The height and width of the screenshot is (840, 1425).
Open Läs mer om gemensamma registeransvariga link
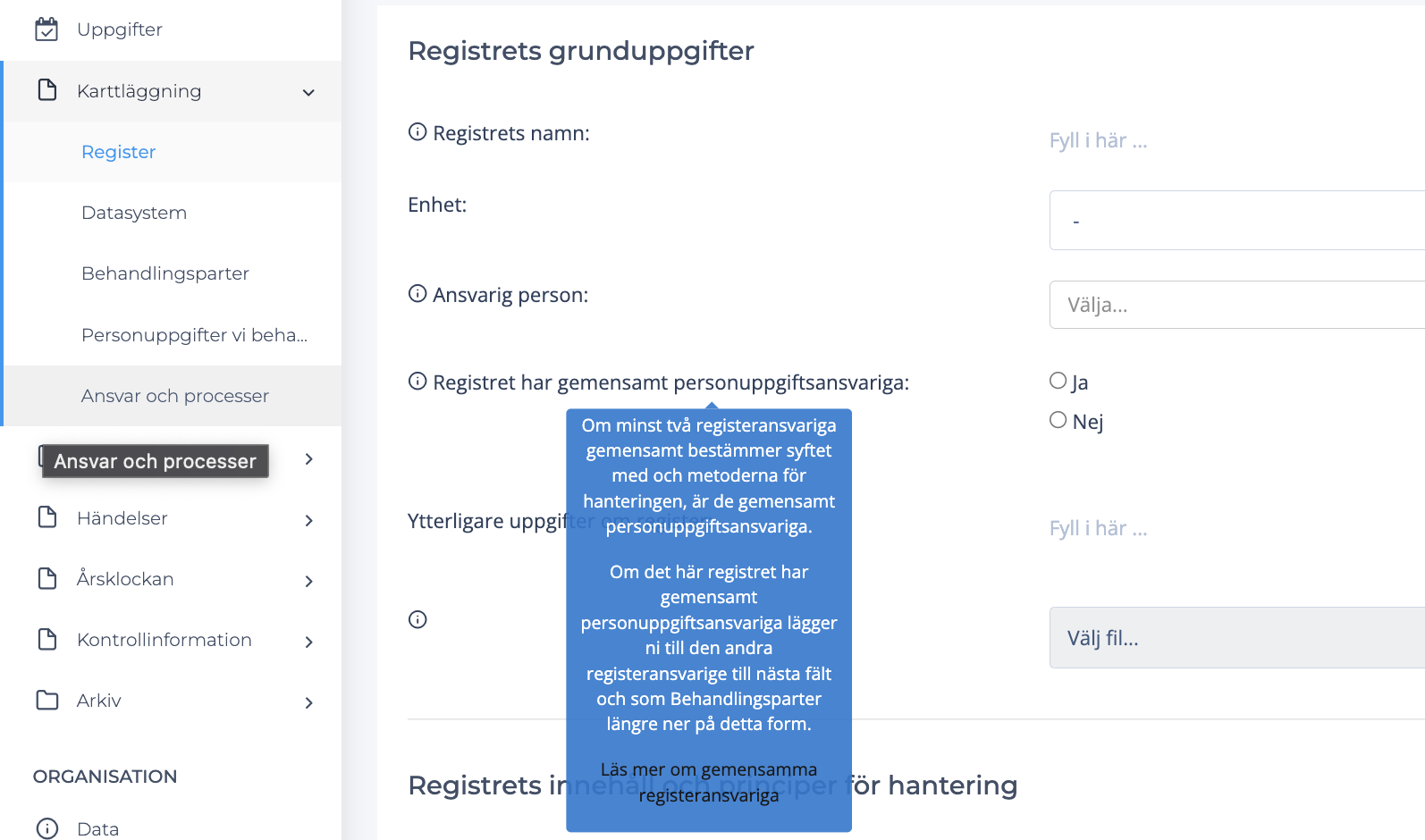click(x=709, y=782)
